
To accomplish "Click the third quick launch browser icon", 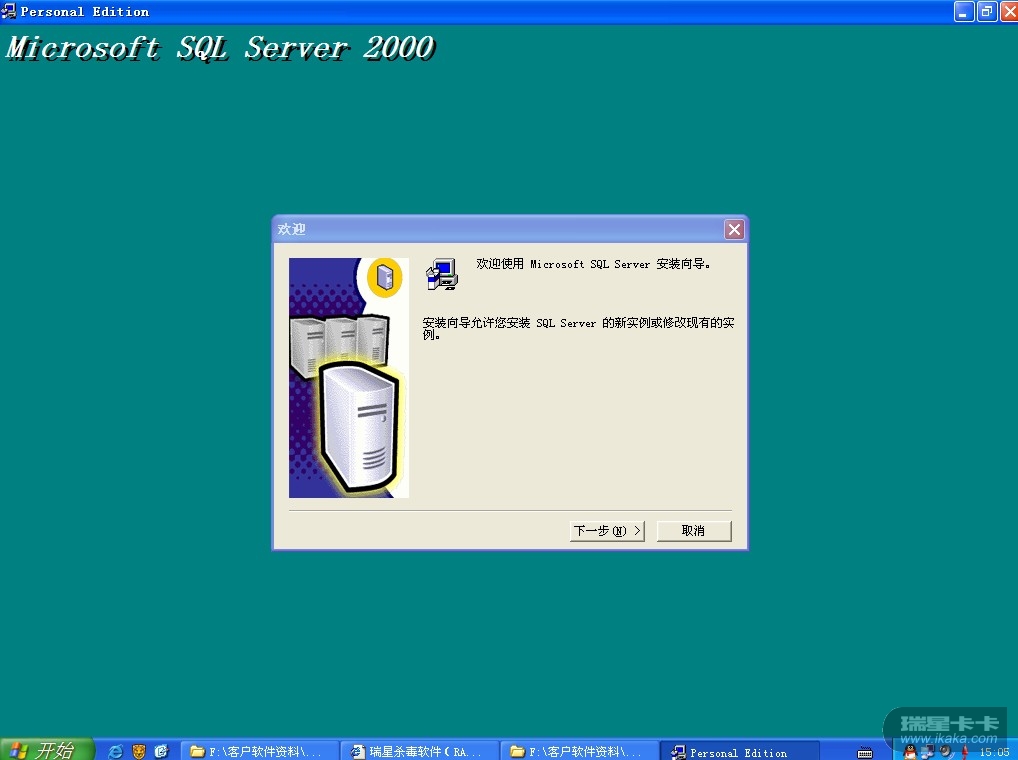I will (162, 751).
